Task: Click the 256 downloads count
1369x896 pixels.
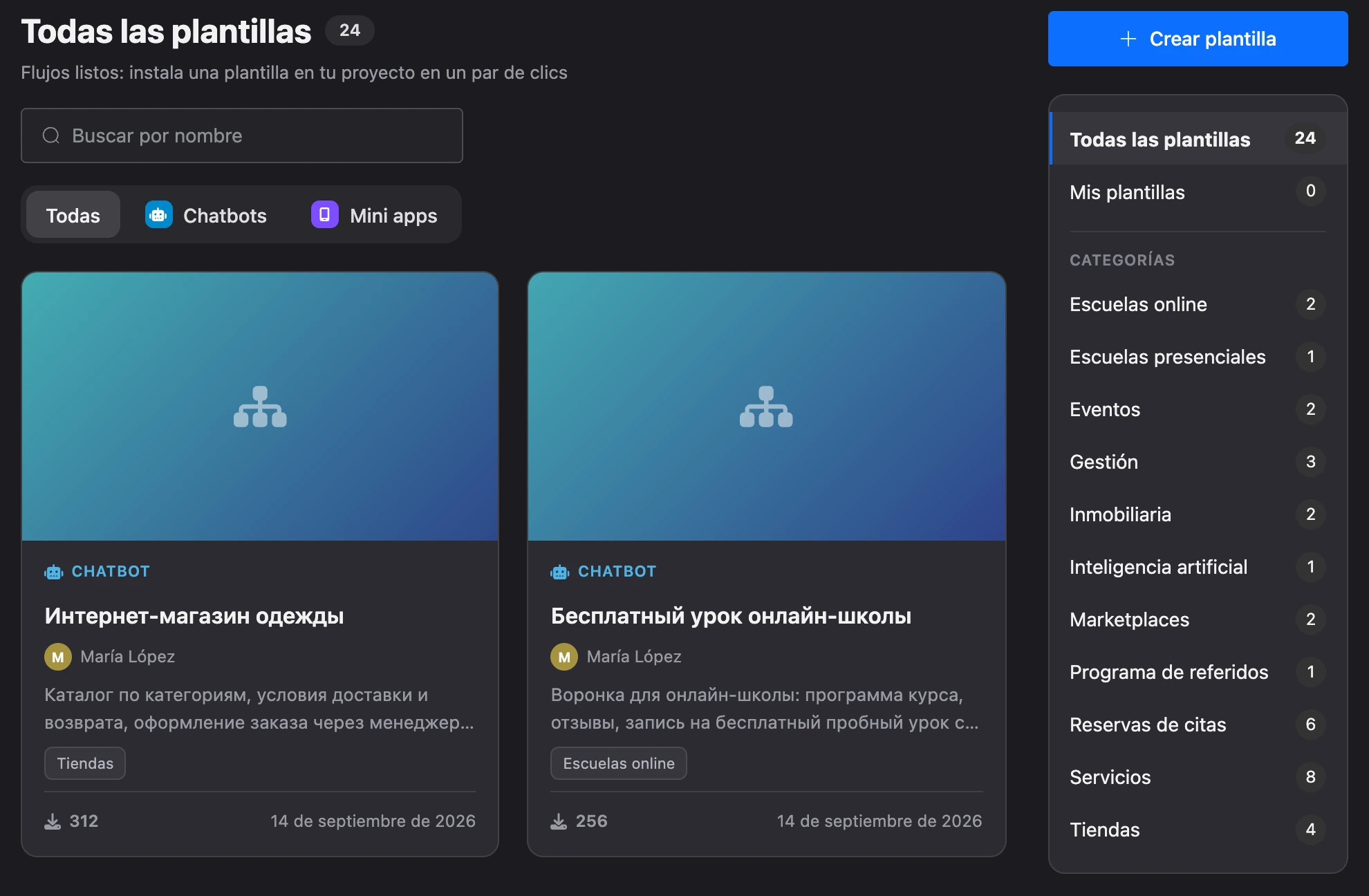Action: (591, 821)
